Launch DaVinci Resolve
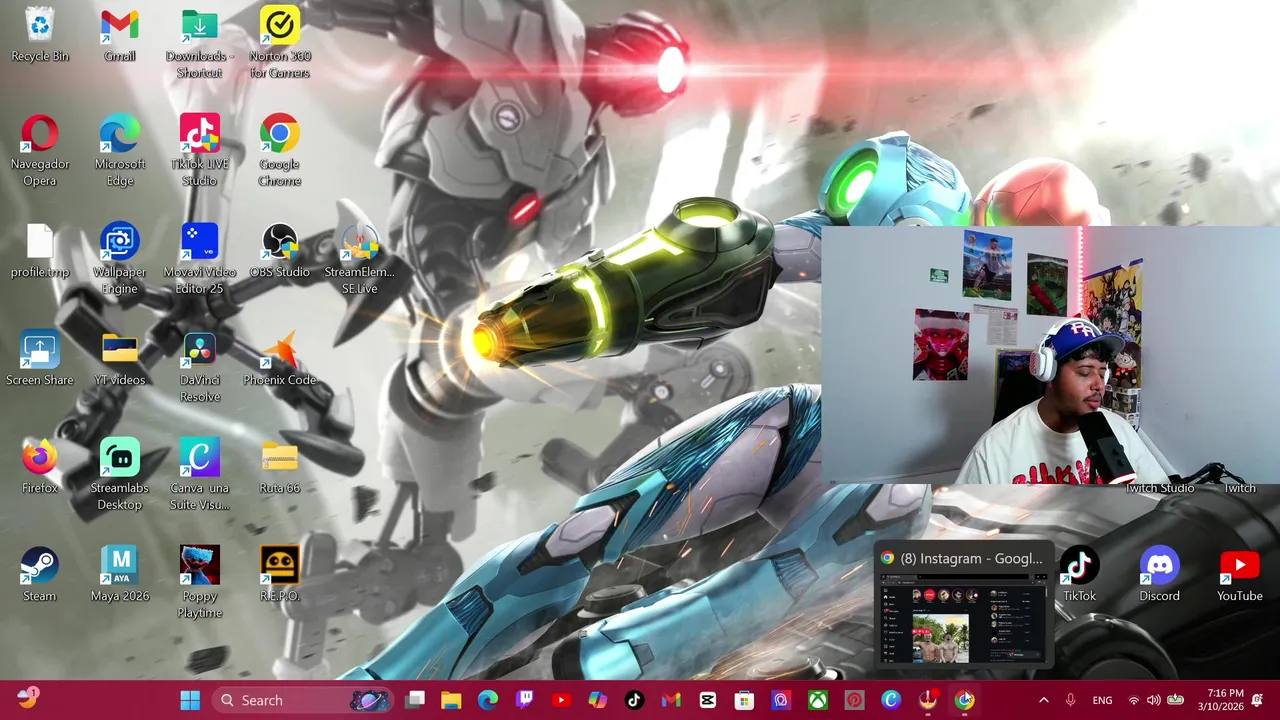This screenshot has width=1280, height=720. [200, 367]
